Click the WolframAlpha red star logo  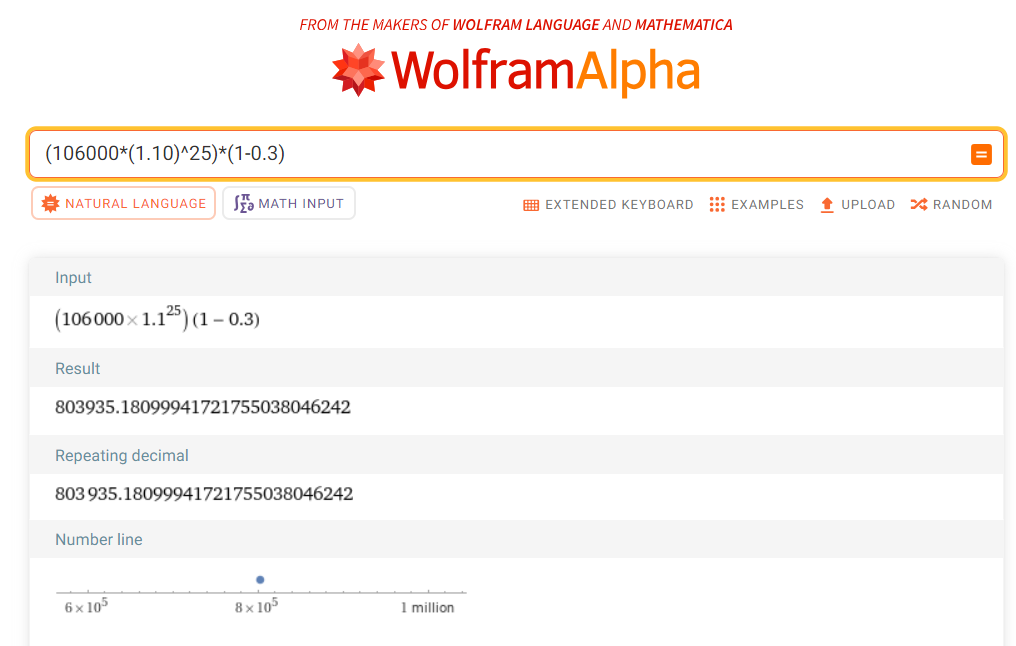pyautogui.click(x=358, y=70)
